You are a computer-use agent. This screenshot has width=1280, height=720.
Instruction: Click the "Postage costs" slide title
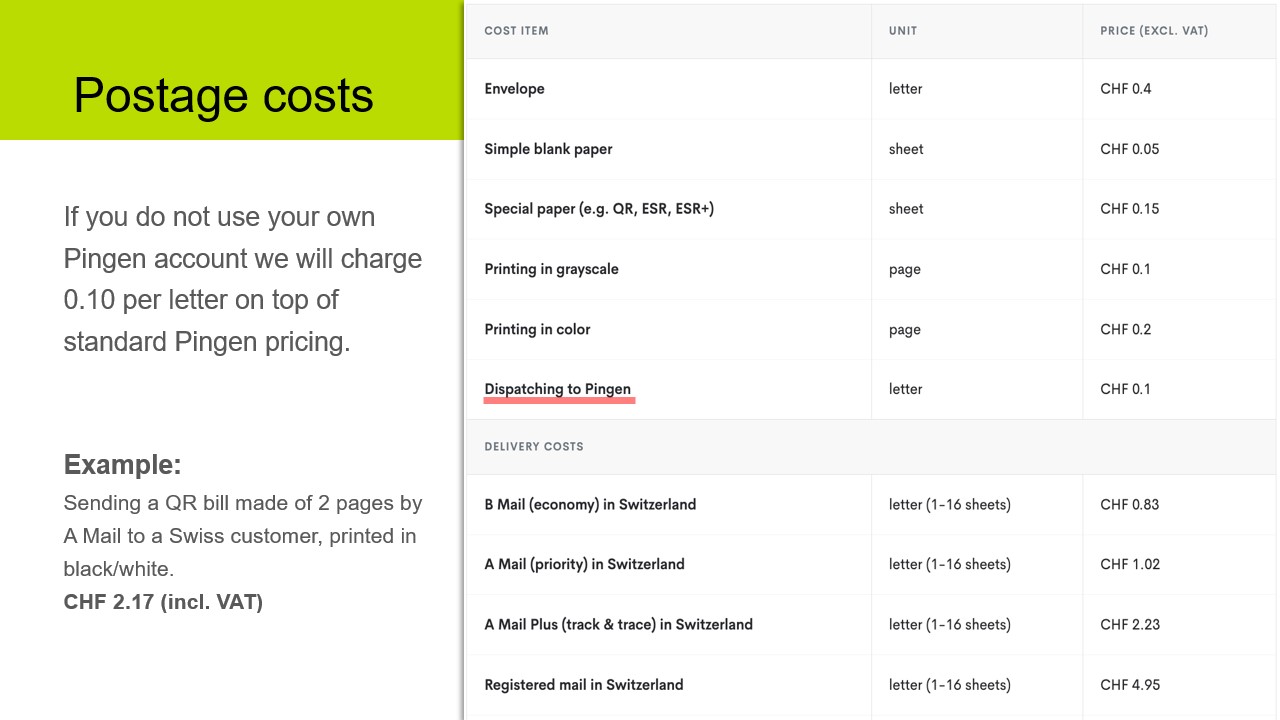pyautogui.click(x=223, y=96)
